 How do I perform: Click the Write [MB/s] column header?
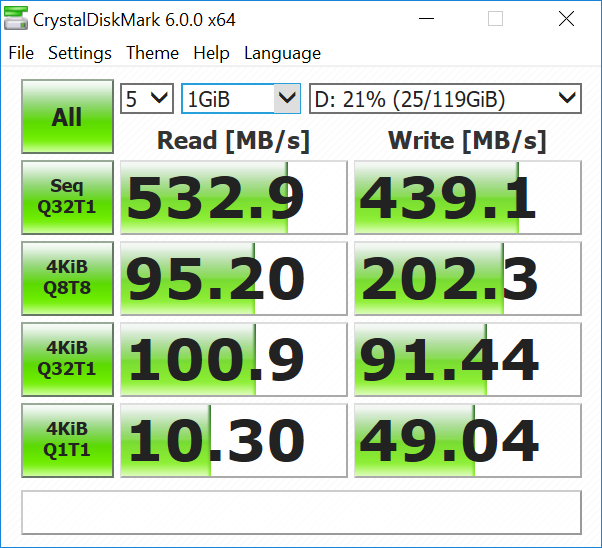(467, 141)
